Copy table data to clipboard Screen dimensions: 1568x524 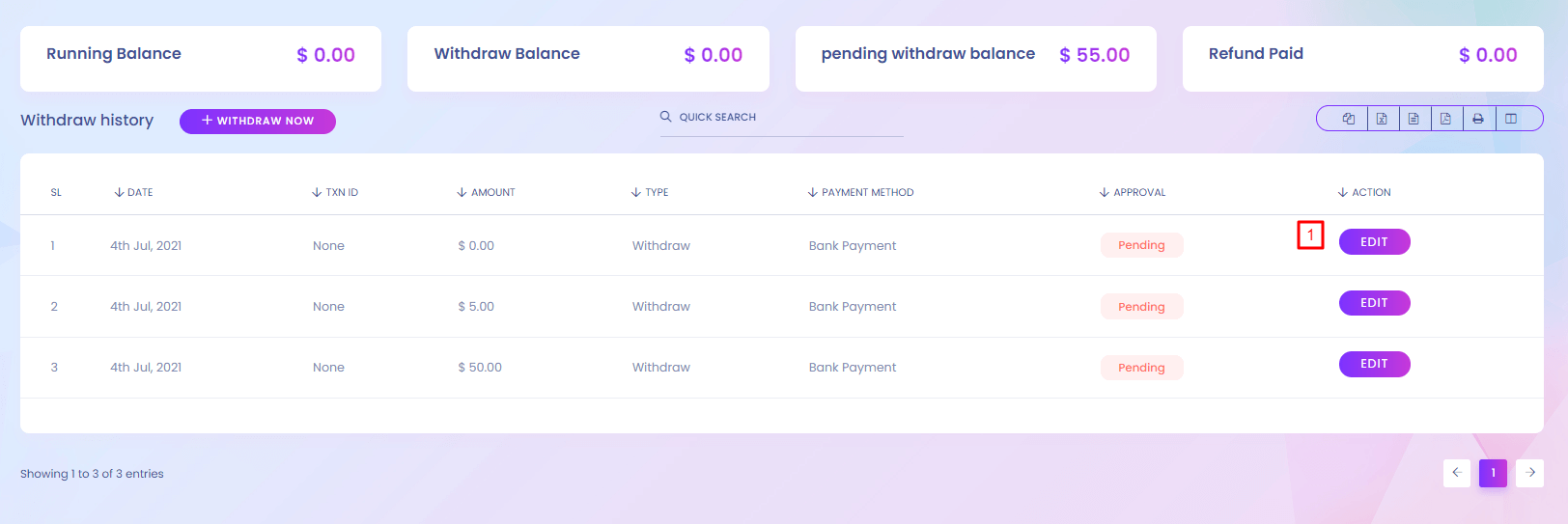1348,119
